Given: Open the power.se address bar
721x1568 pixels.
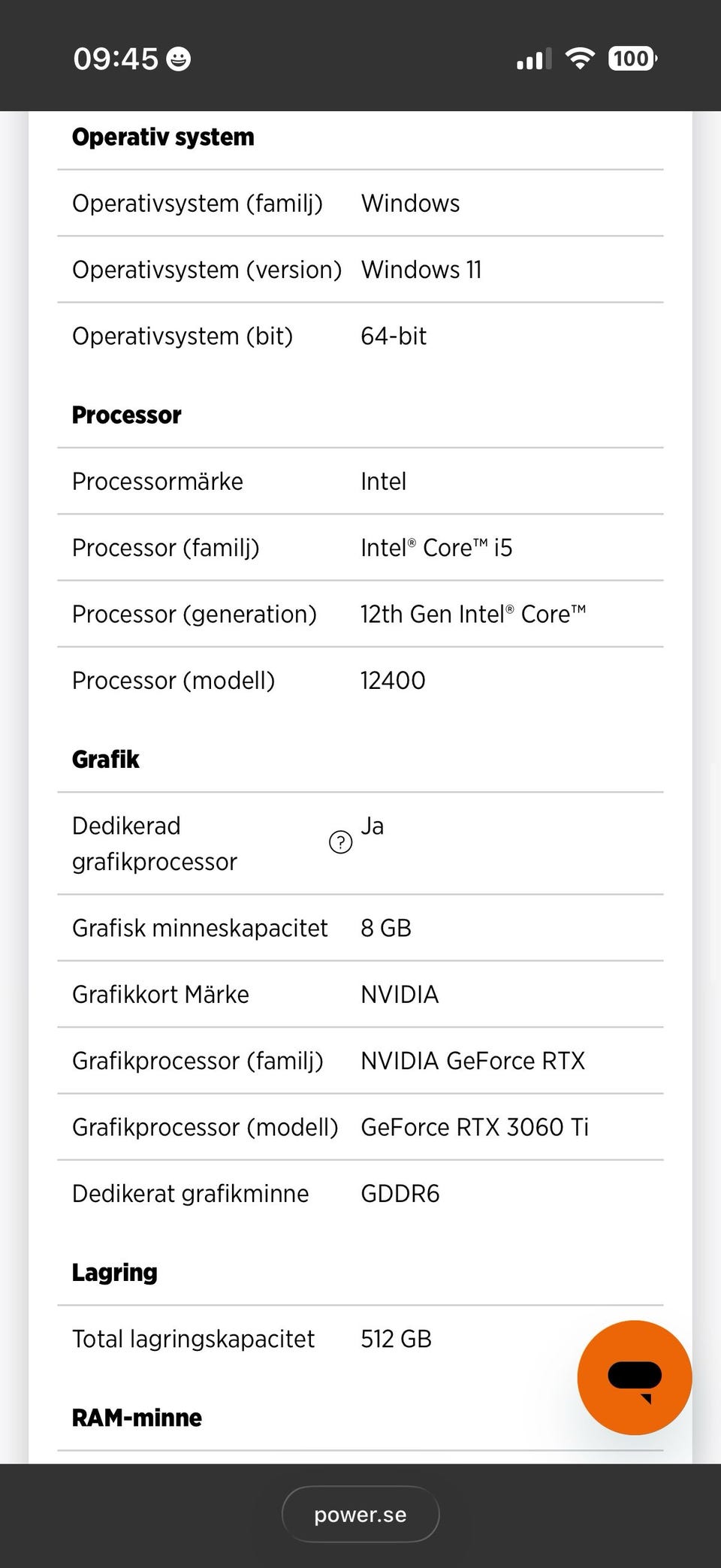Looking at the screenshot, I should pyautogui.click(x=360, y=1514).
